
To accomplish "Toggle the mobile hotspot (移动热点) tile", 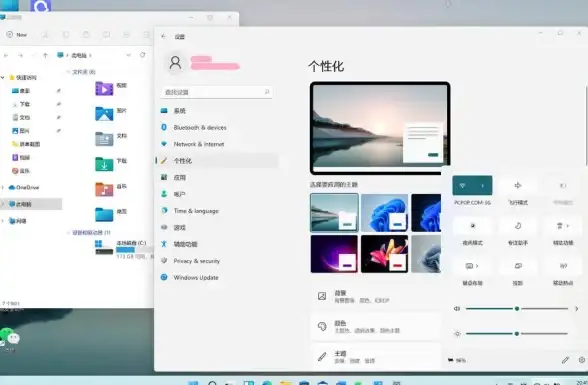I will click(x=563, y=266).
